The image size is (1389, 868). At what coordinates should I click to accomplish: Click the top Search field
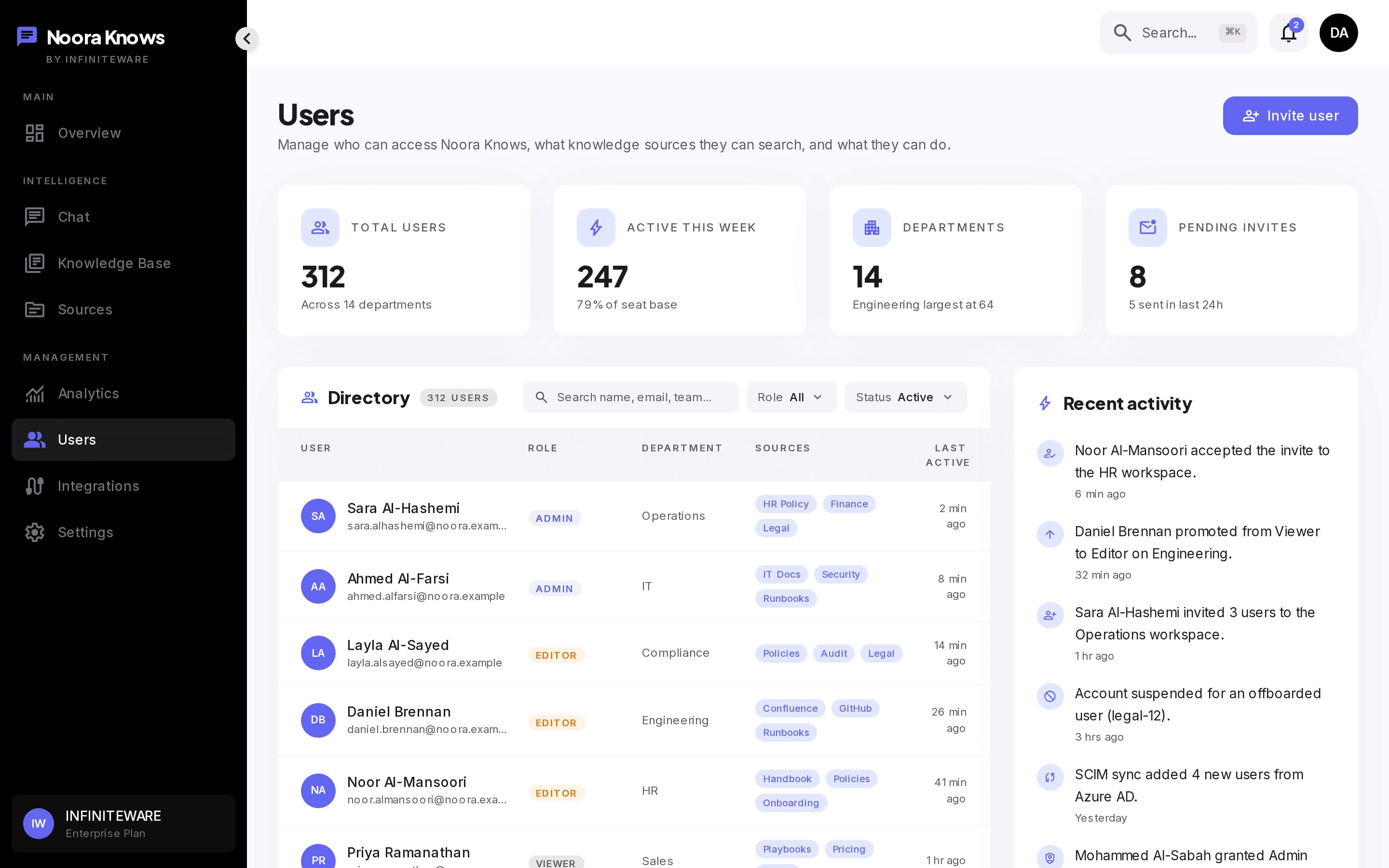point(1178,33)
